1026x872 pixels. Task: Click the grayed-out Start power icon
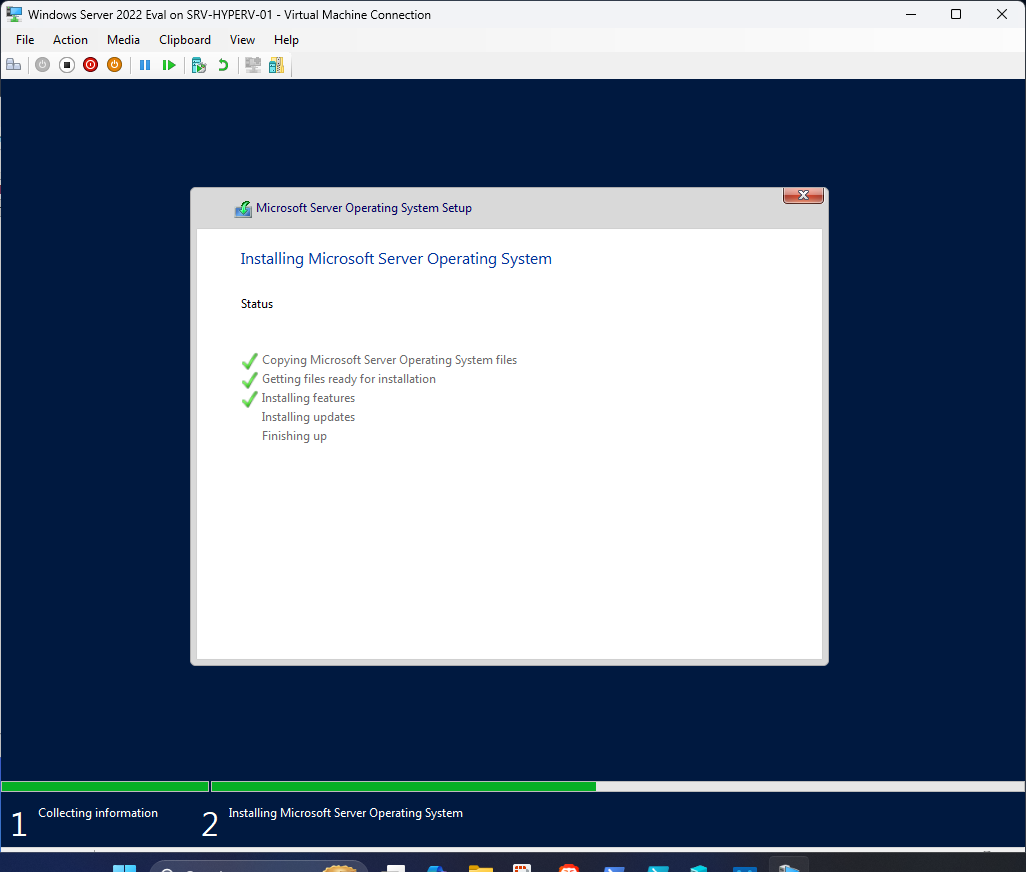pyautogui.click(x=42, y=64)
